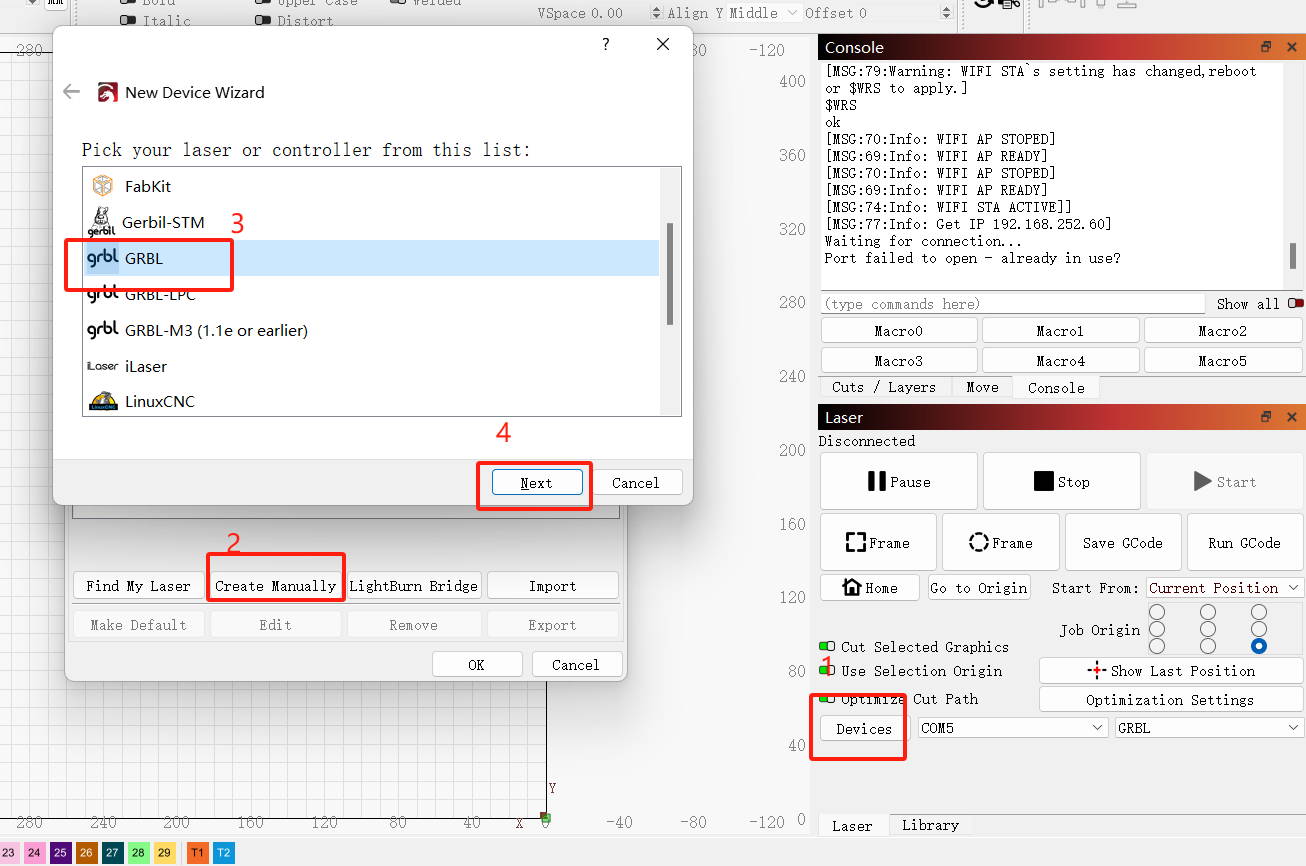The width and height of the screenshot is (1306, 866).
Task: Open the Devices button in Laser panel
Action: (x=864, y=728)
